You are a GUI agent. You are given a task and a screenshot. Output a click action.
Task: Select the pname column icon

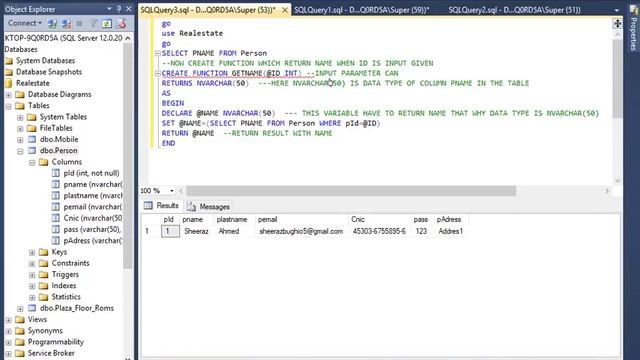[x=56, y=184]
